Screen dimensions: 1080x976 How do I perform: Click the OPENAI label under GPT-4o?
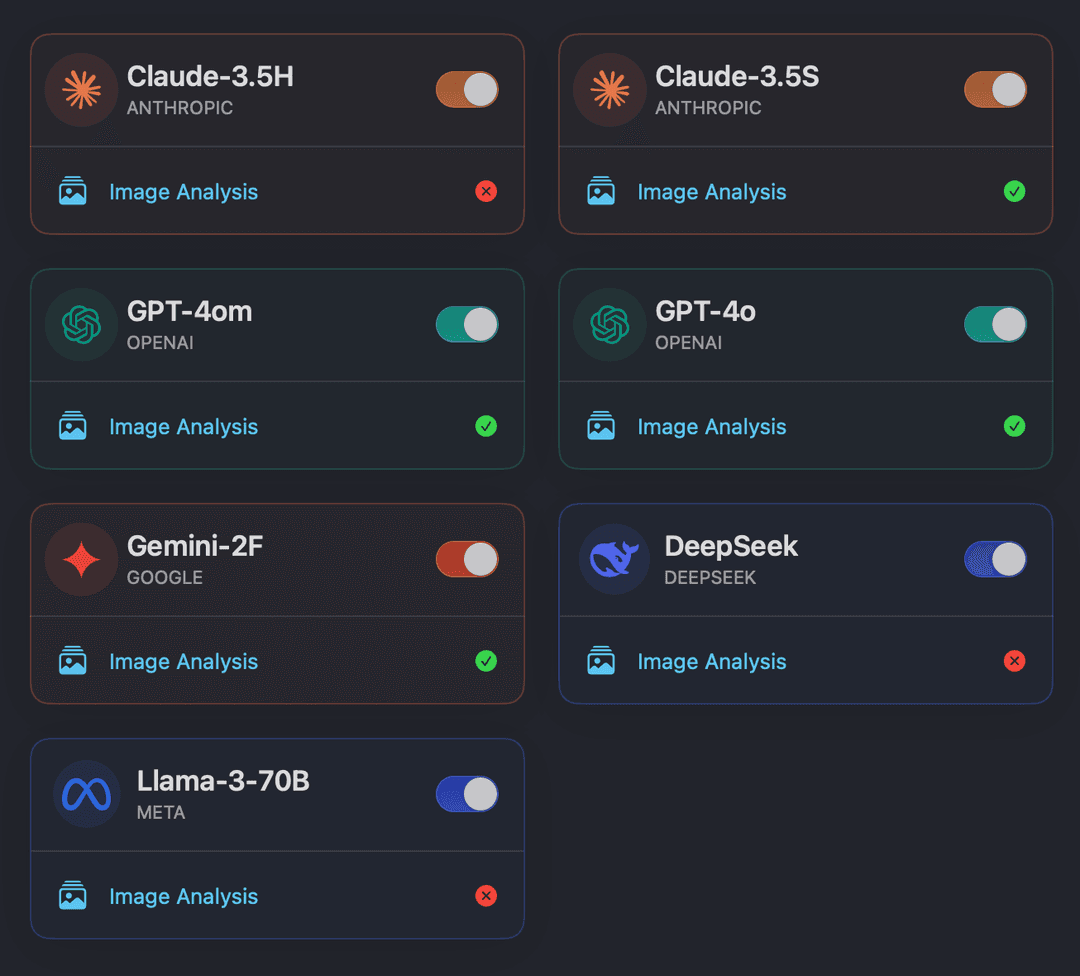click(688, 343)
